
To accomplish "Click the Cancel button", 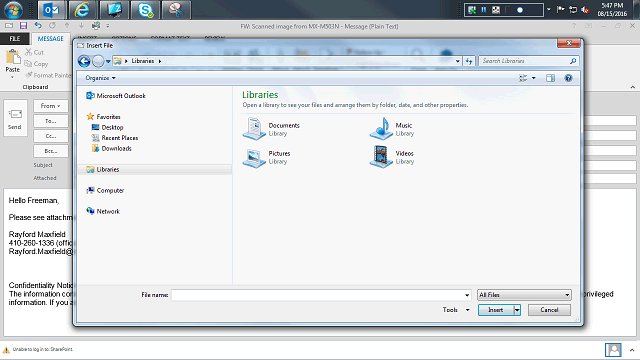I will [549, 310].
